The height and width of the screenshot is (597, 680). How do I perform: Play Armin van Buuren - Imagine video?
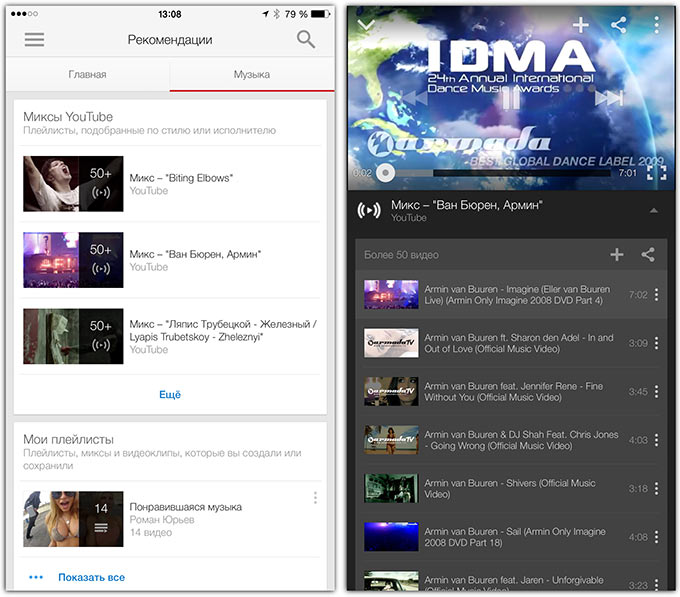(x=511, y=295)
